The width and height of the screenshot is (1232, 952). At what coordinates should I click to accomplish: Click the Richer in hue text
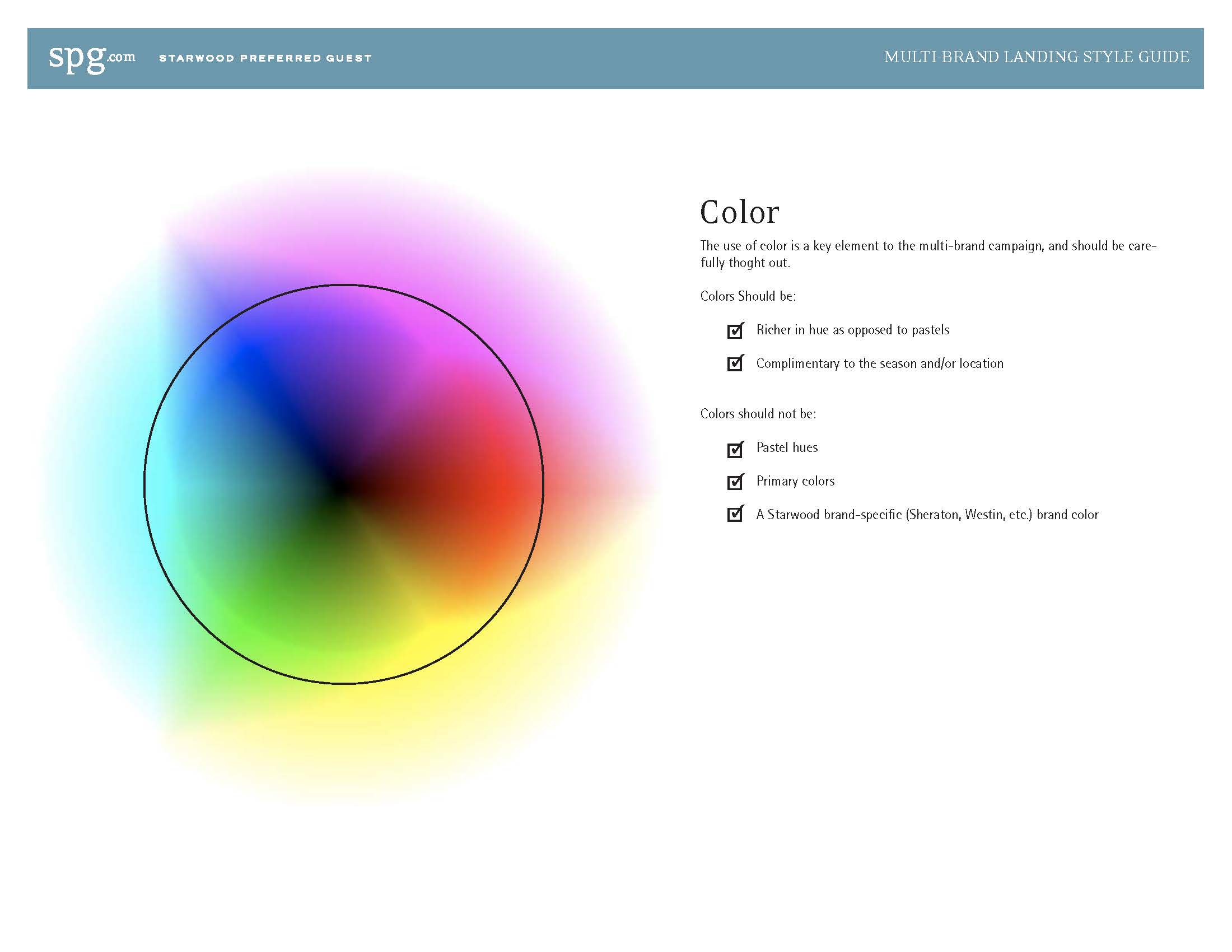tap(852, 330)
